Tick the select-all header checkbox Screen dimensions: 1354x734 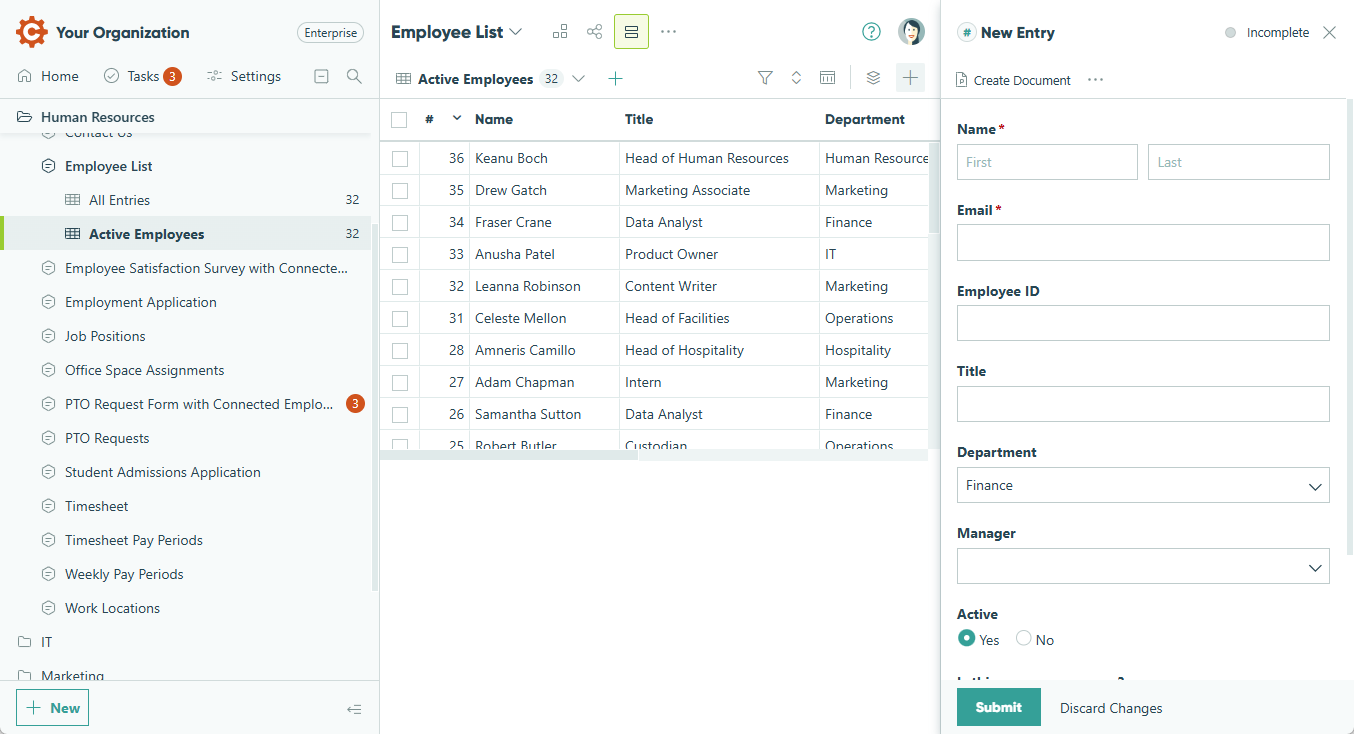click(400, 120)
